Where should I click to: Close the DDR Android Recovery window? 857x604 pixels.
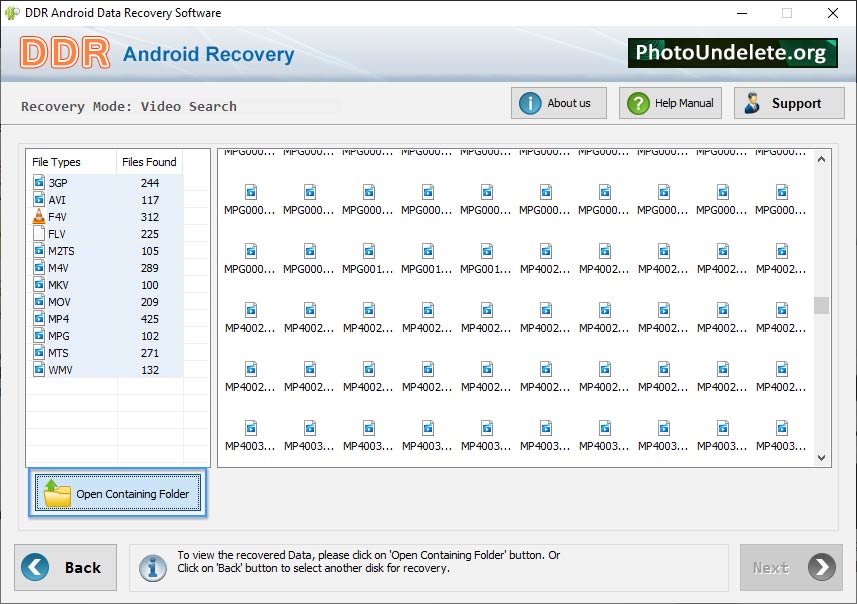coord(832,13)
